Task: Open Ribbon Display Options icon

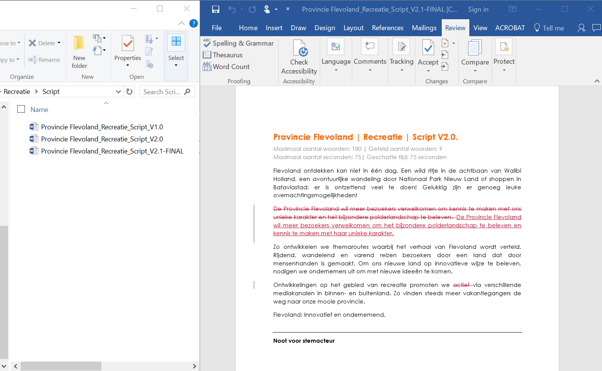Action: tap(513, 9)
